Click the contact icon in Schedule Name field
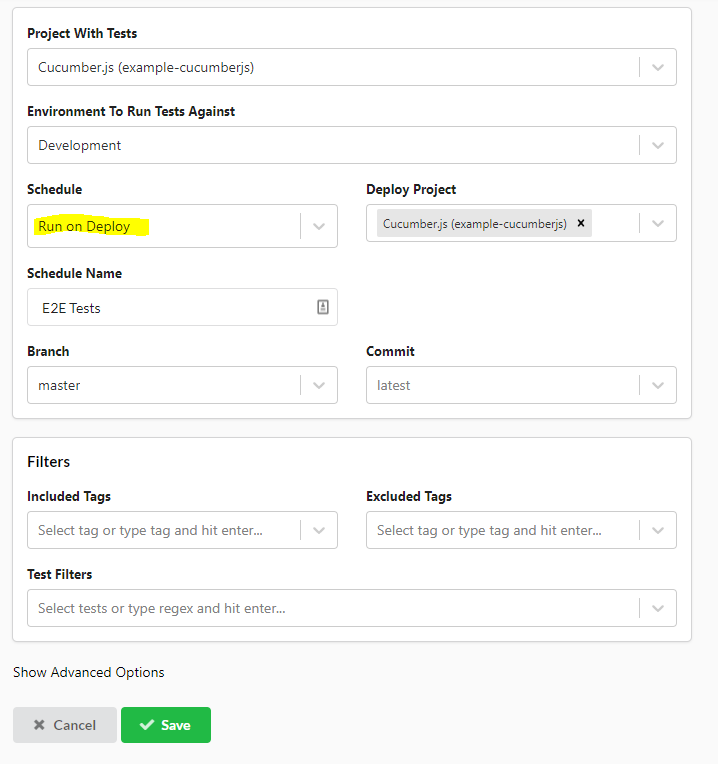The width and height of the screenshot is (718, 764). tap(322, 307)
